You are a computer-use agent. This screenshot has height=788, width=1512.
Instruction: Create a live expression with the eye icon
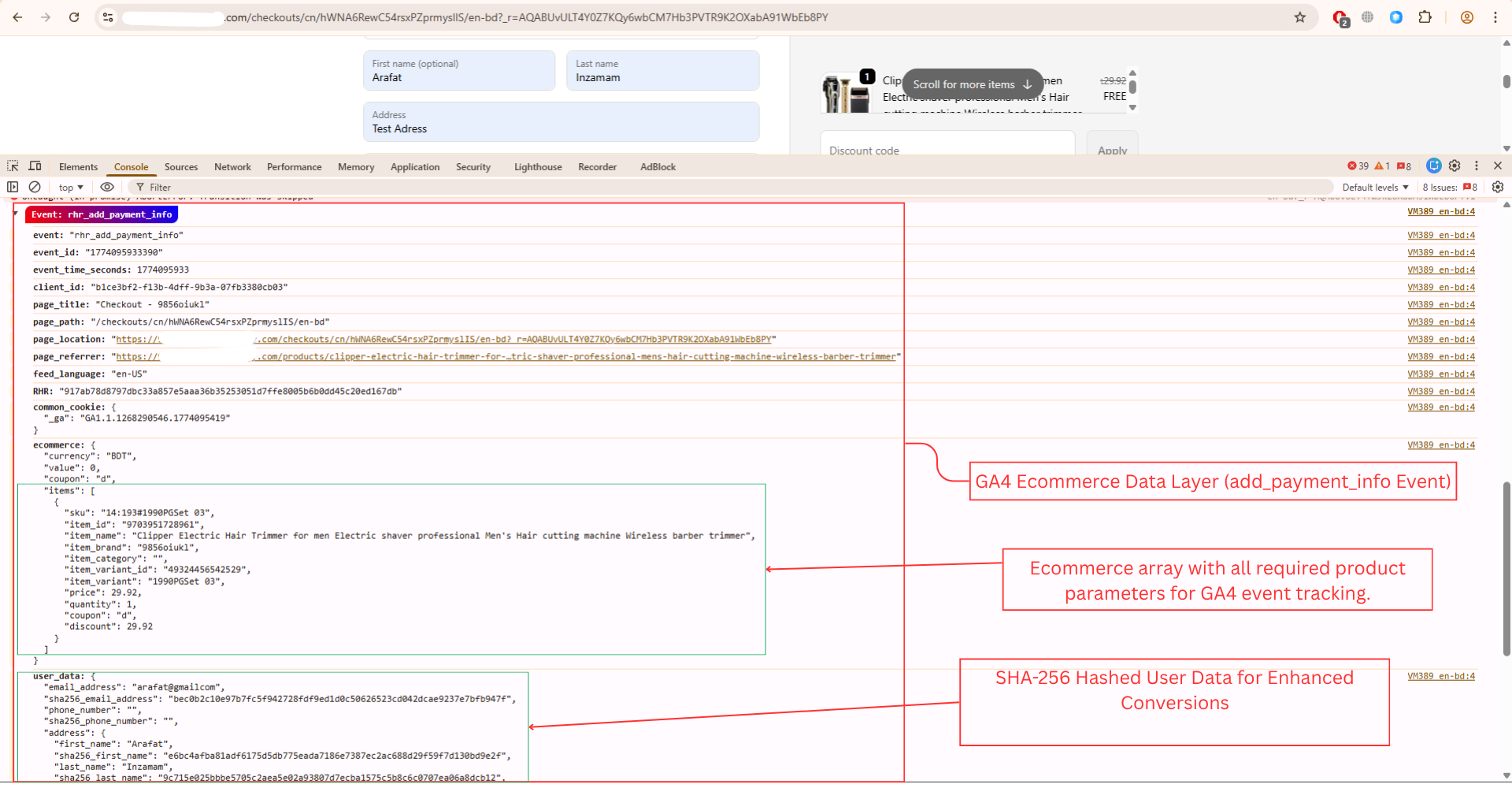point(107,187)
